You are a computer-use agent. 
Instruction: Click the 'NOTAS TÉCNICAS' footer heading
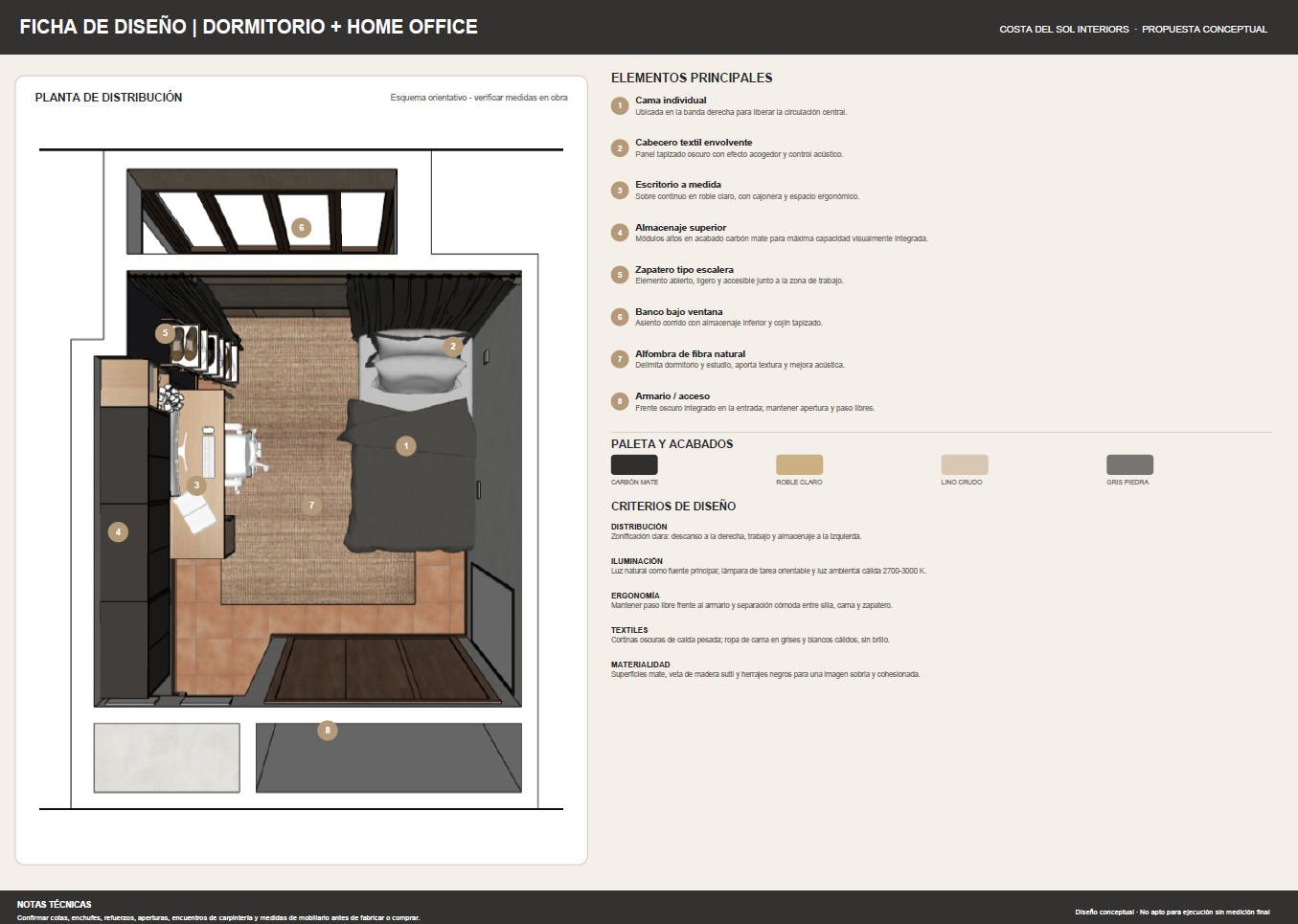coord(55,904)
